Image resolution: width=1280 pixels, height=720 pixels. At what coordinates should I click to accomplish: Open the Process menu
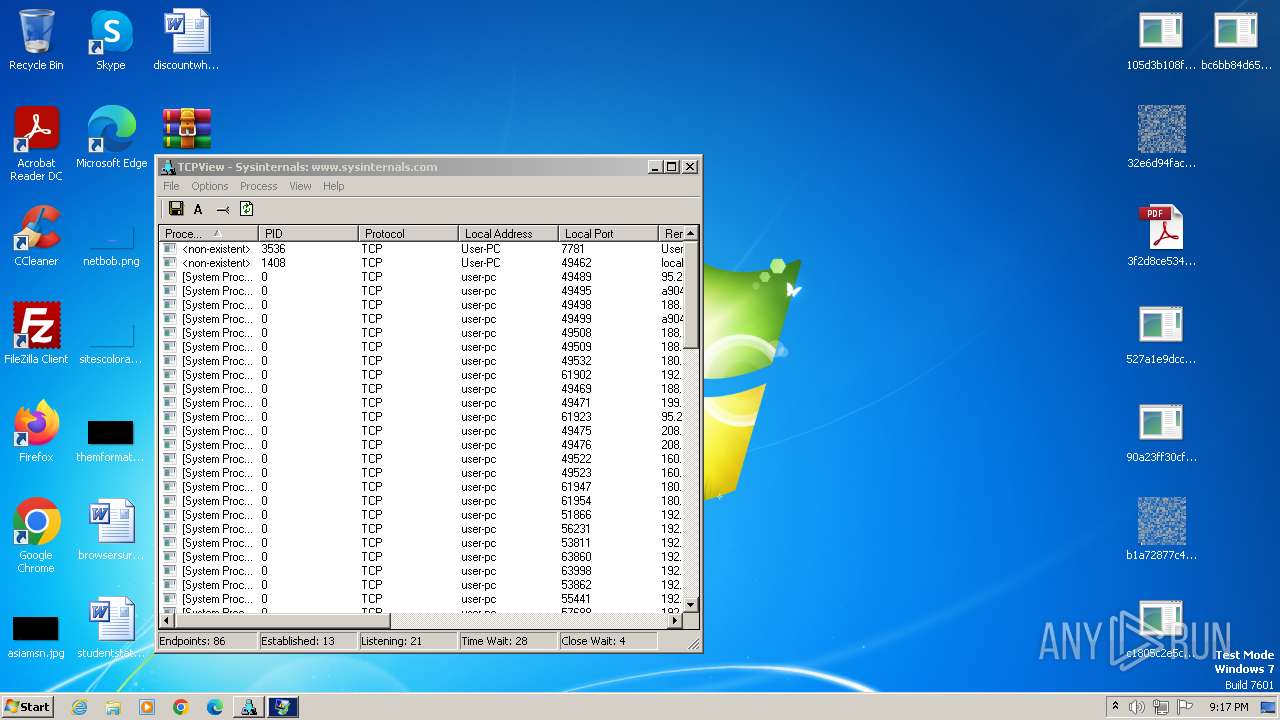258,186
